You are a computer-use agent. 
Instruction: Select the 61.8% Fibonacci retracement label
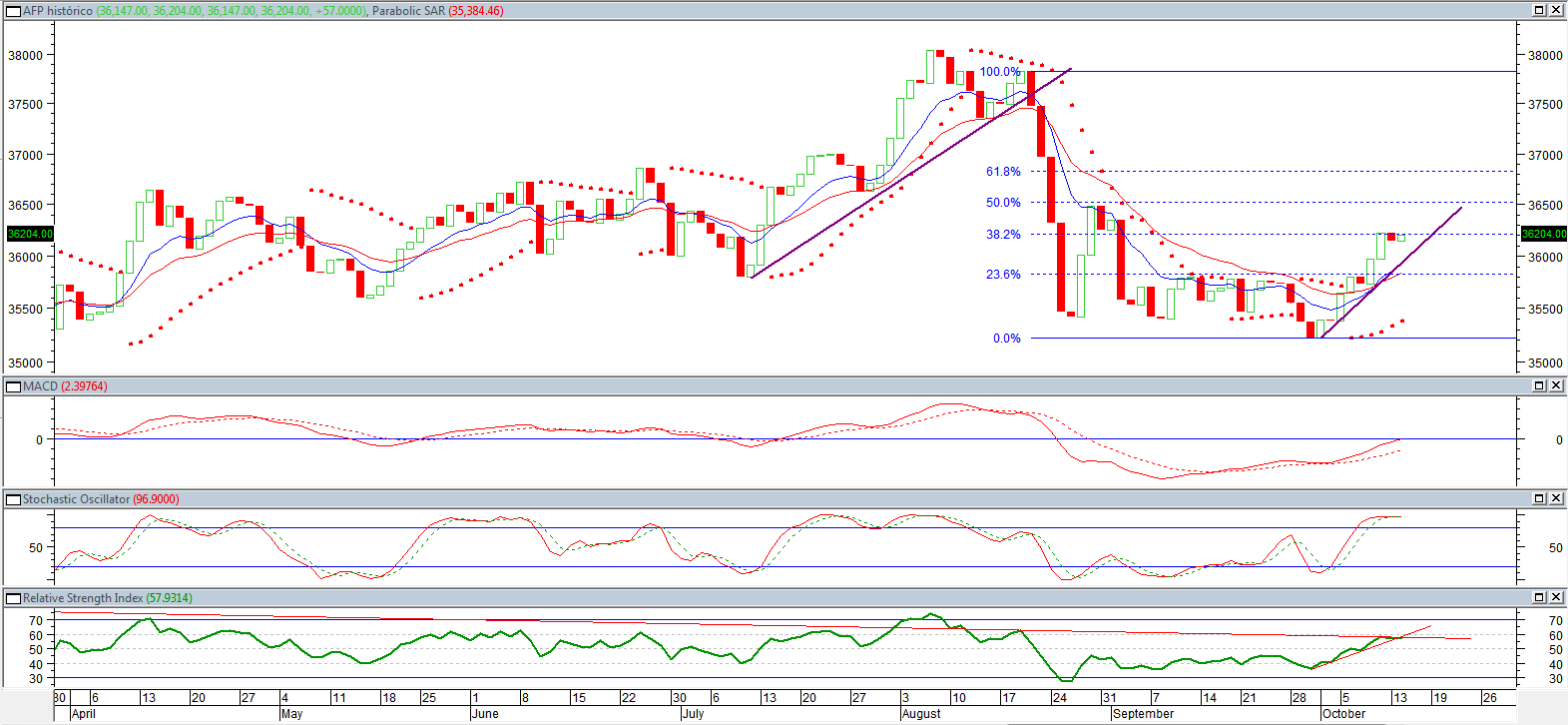click(1003, 172)
